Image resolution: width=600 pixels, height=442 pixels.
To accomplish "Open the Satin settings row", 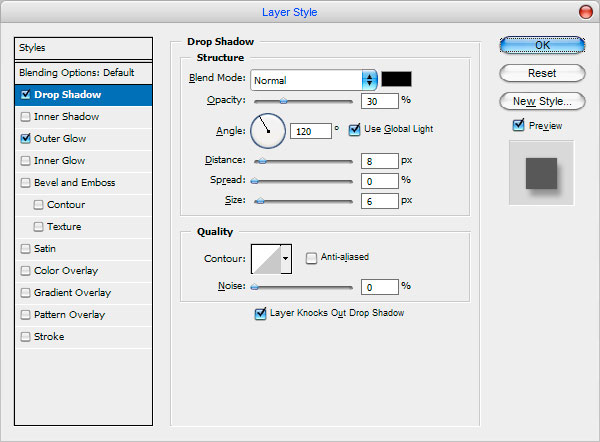I will (83, 249).
